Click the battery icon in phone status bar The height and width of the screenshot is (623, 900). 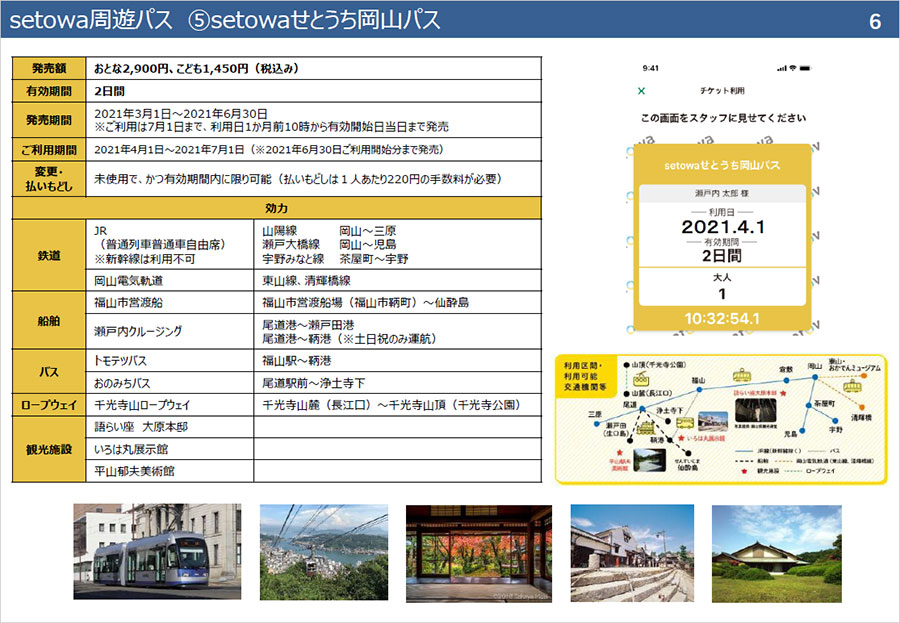coord(805,68)
